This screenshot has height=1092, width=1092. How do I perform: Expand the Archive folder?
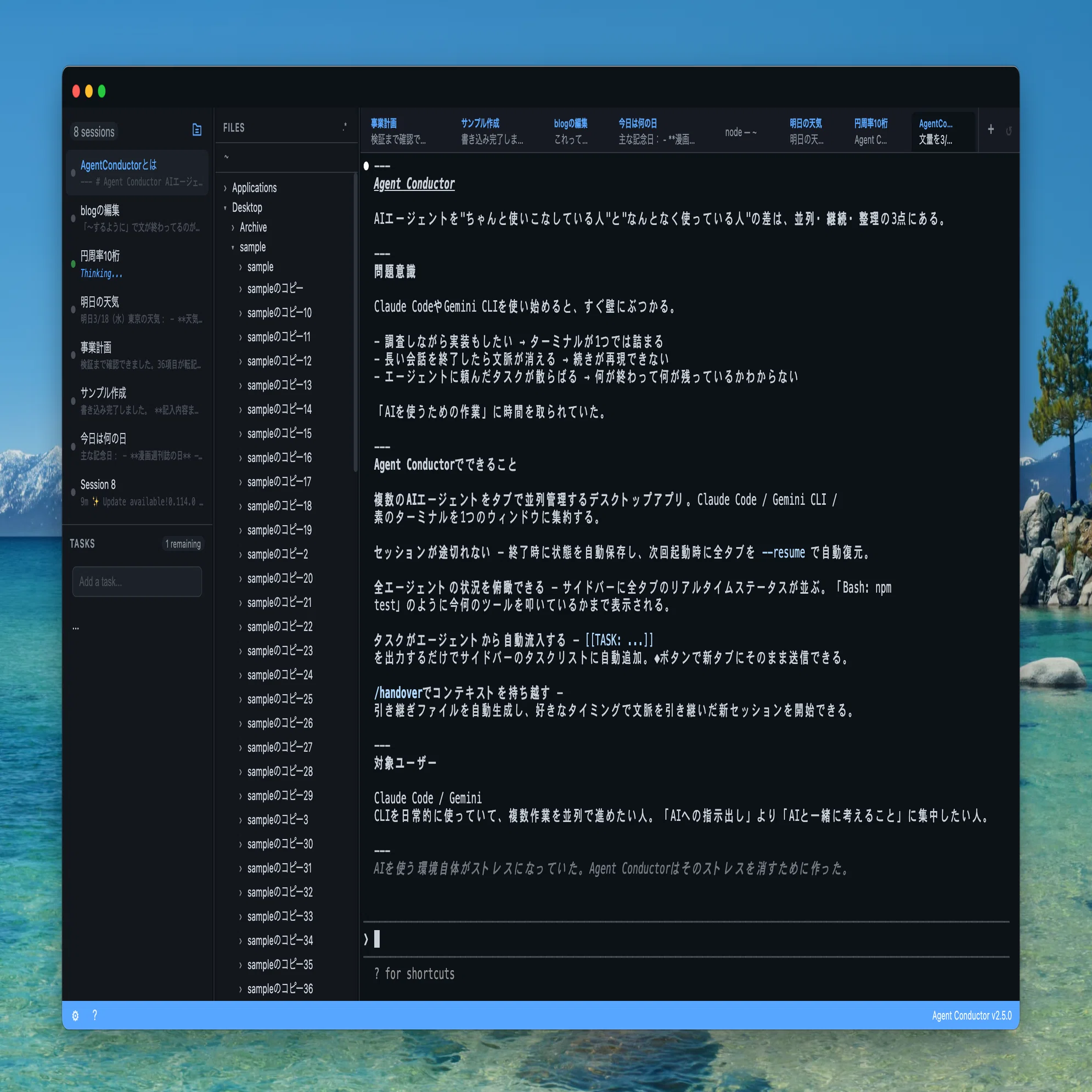tap(233, 228)
